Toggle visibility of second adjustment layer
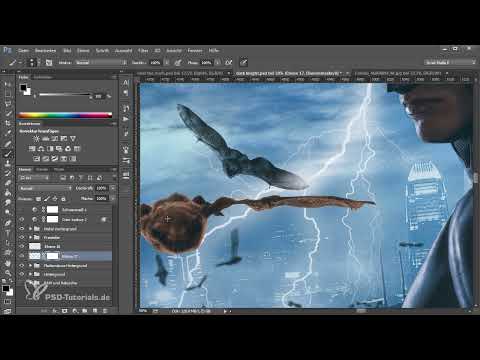 (22, 219)
